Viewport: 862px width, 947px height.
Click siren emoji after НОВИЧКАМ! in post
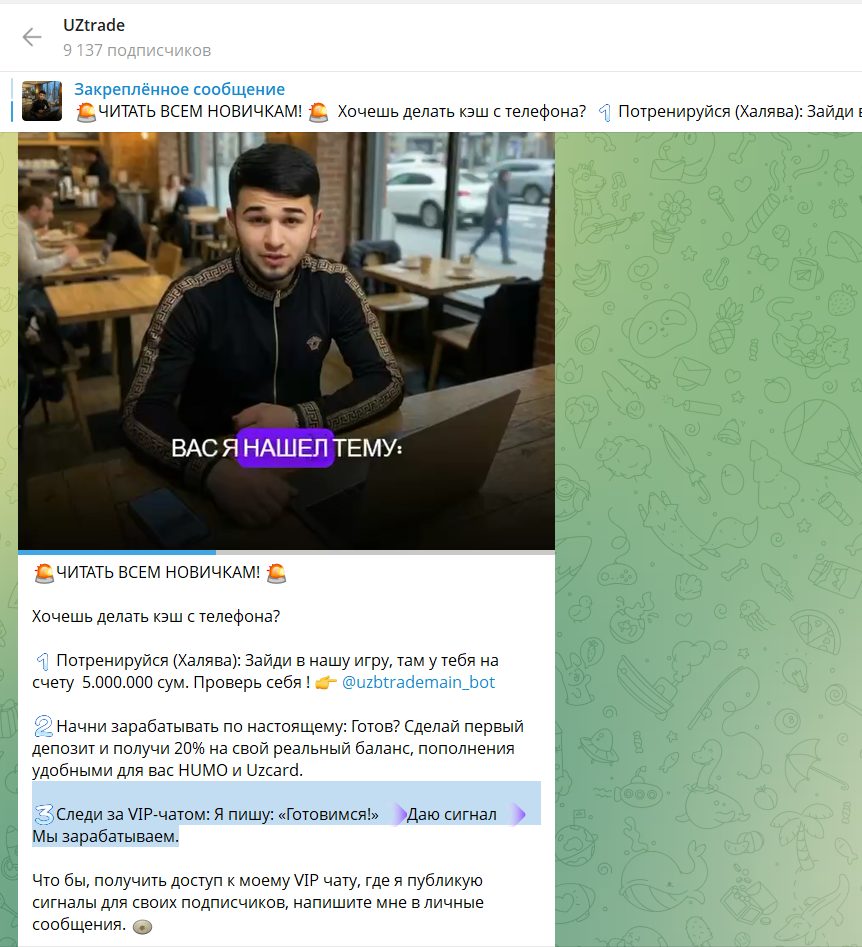pyautogui.click(x=276, y=573)
